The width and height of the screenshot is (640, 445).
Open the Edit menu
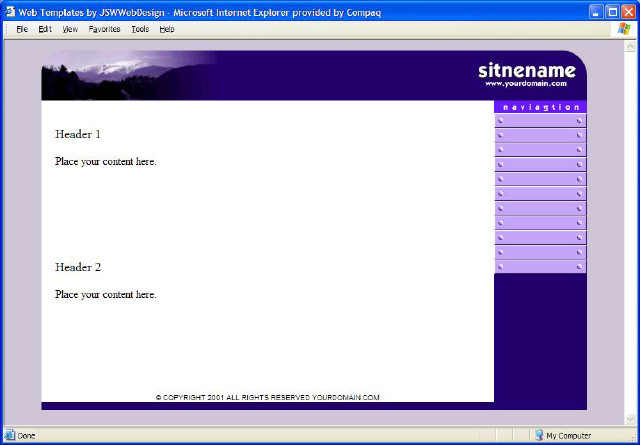tap(45, 29)
